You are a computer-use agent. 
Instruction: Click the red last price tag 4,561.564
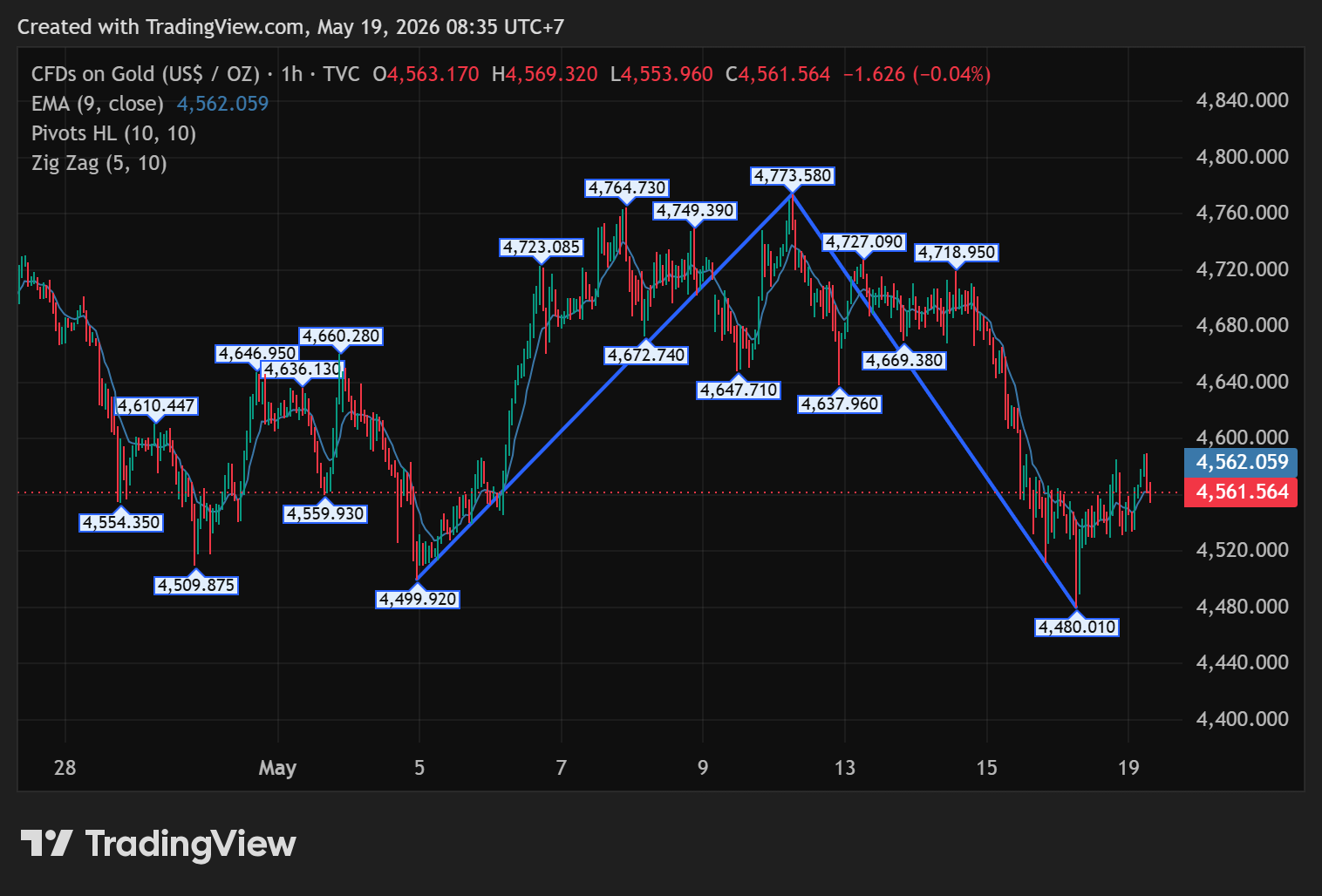click(1242, 492)
